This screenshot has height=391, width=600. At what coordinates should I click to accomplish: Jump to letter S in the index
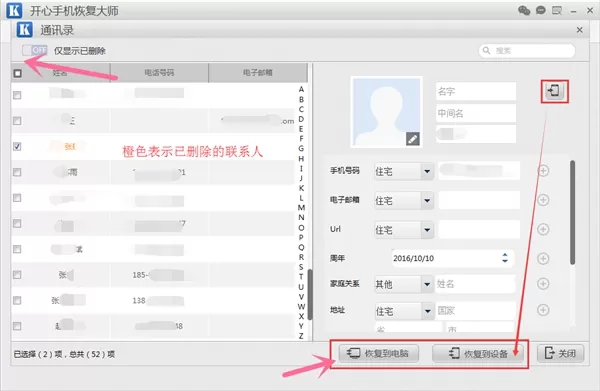point(301,267)
